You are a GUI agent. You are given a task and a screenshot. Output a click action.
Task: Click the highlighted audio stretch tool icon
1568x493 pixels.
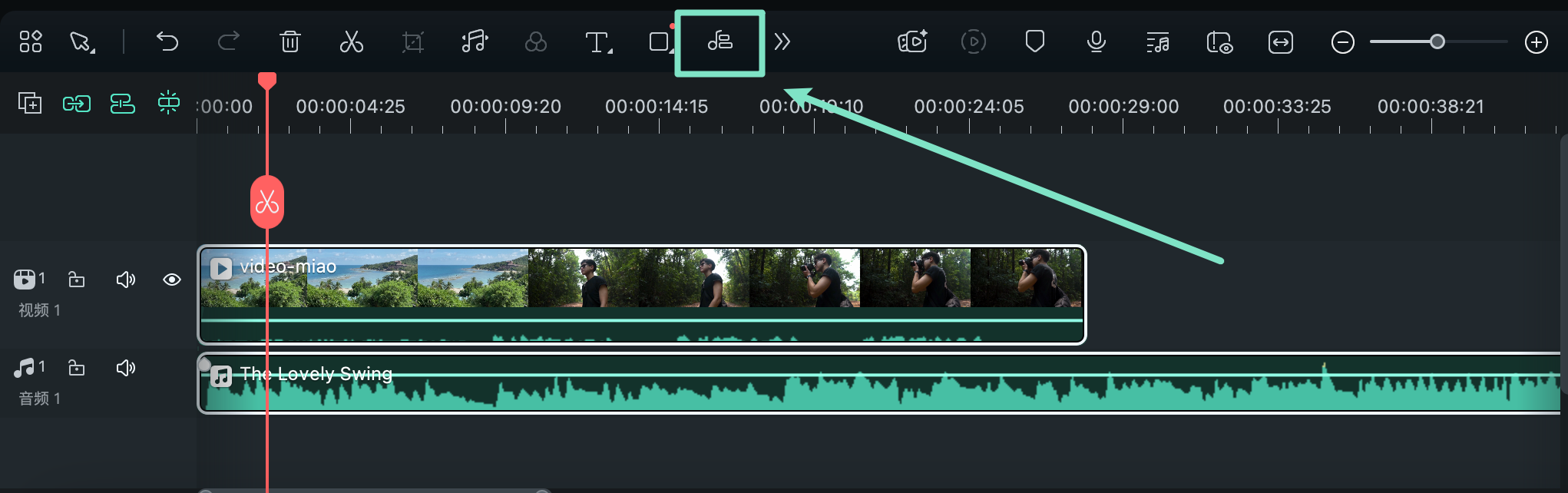point(719,41)
